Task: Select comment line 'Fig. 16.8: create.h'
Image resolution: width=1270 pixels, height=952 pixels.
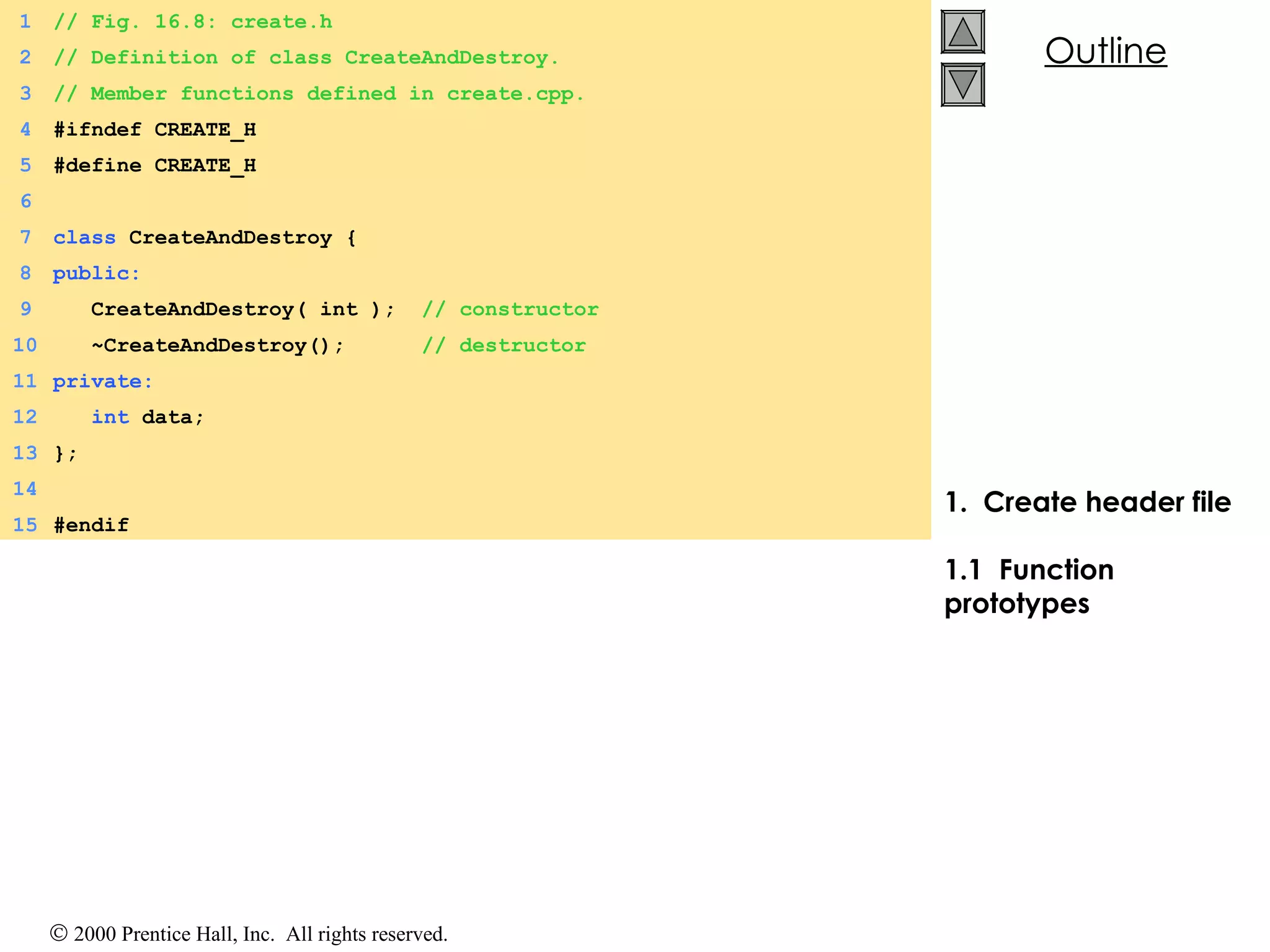Action: [x=193, y=22]
